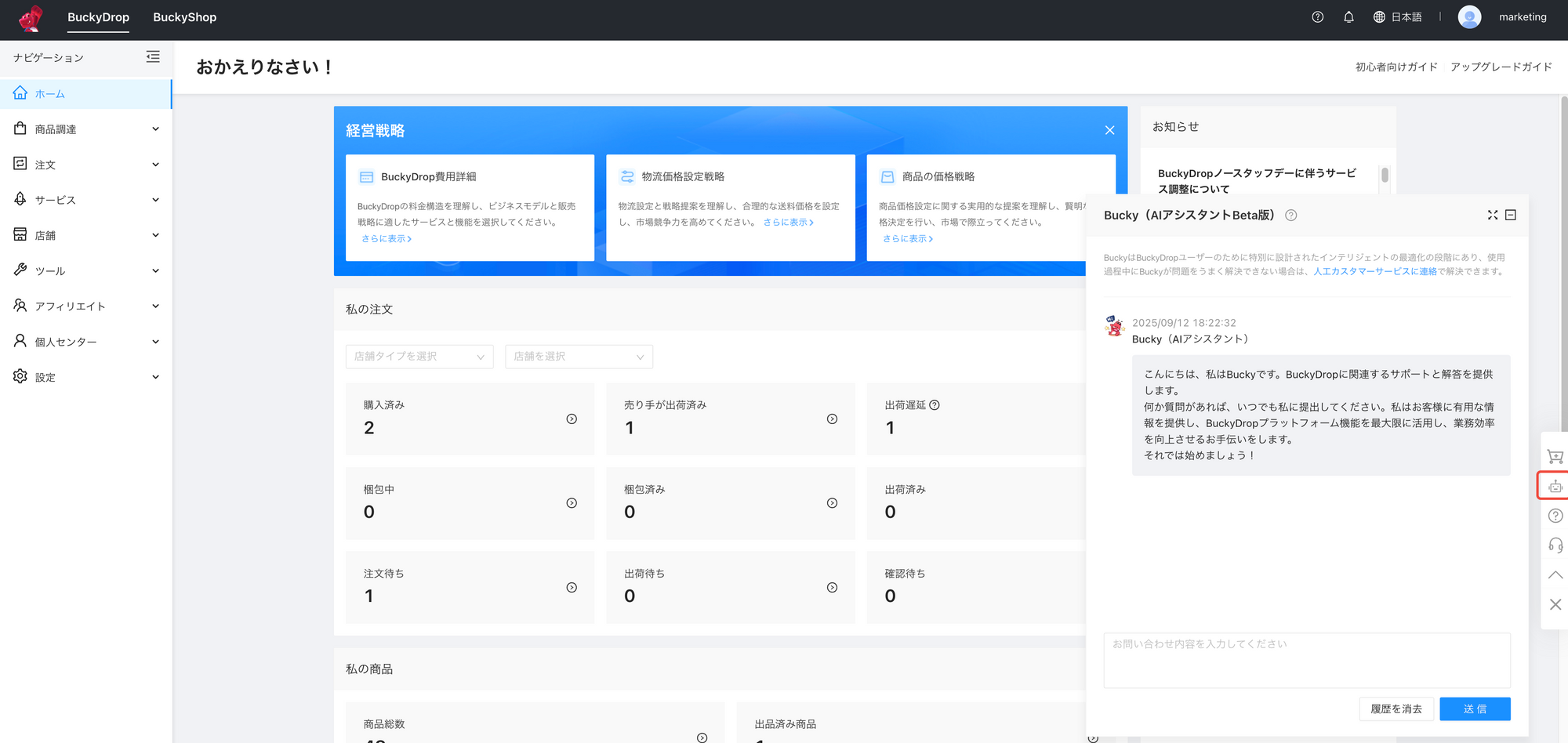Click さらに表示 under BuckyDrop費用詳細
The height and width of the screenshot is (743, 1568).
(x=387, y=239)
